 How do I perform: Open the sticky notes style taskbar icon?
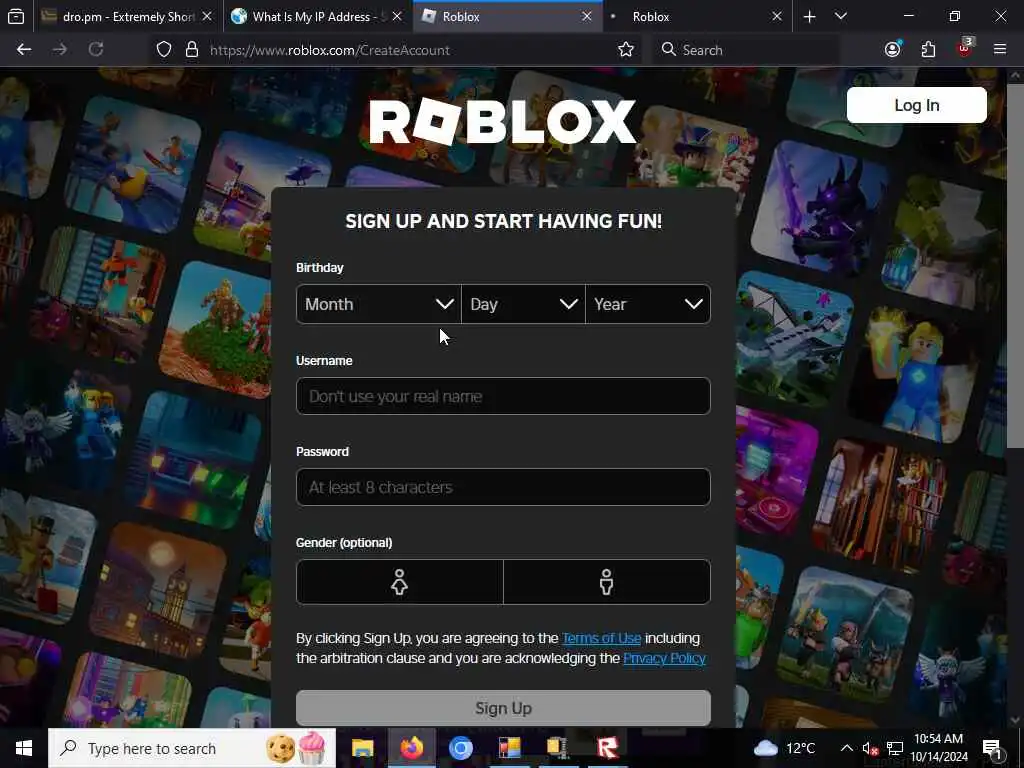point(509,748)
